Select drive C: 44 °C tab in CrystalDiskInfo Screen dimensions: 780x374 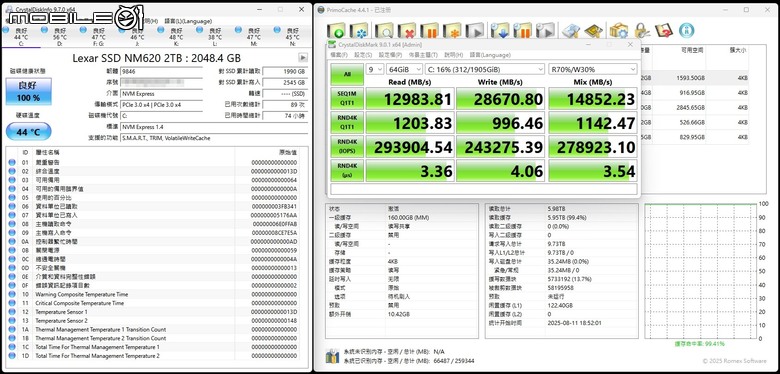21,37
